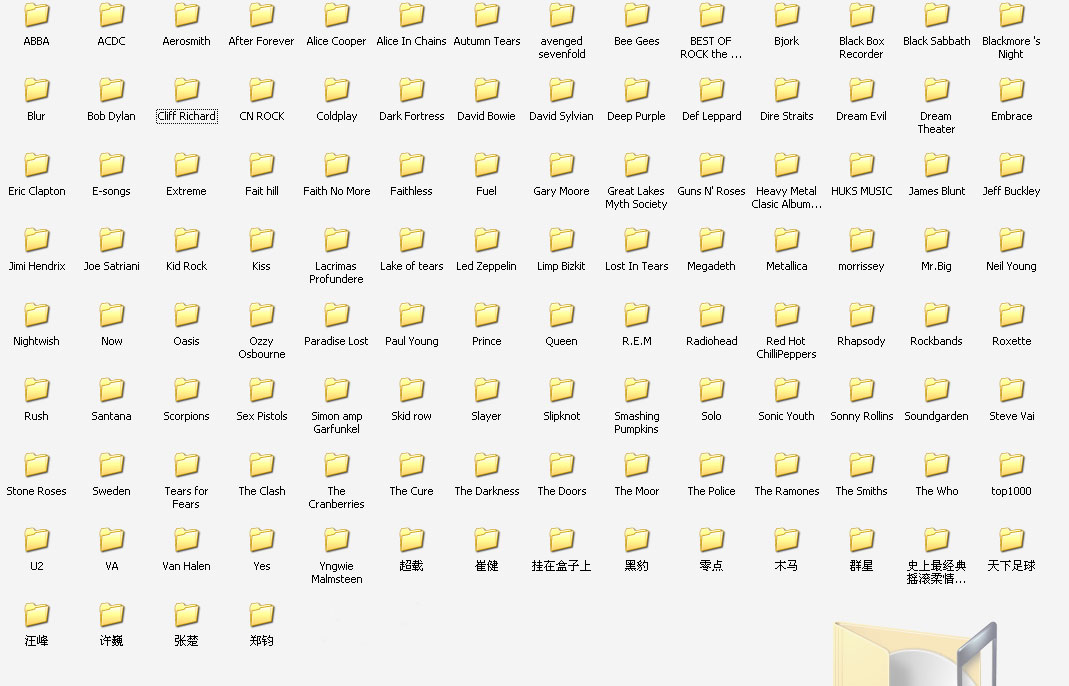Image resolution: width=1069 pixels, height=686 pixels.
Task: Click the "Alice In Chains" label
Action: [x=411, y=41]
